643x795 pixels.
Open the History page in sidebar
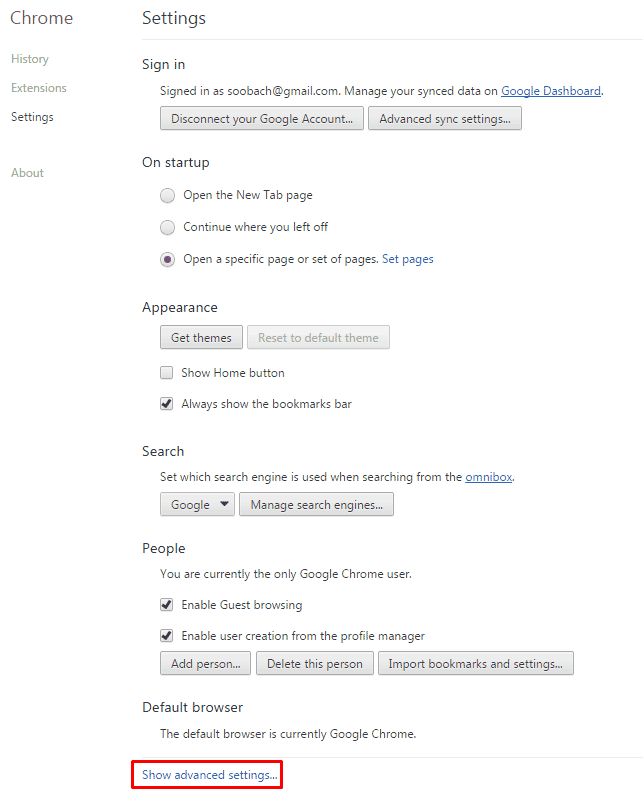click(30, 59)
